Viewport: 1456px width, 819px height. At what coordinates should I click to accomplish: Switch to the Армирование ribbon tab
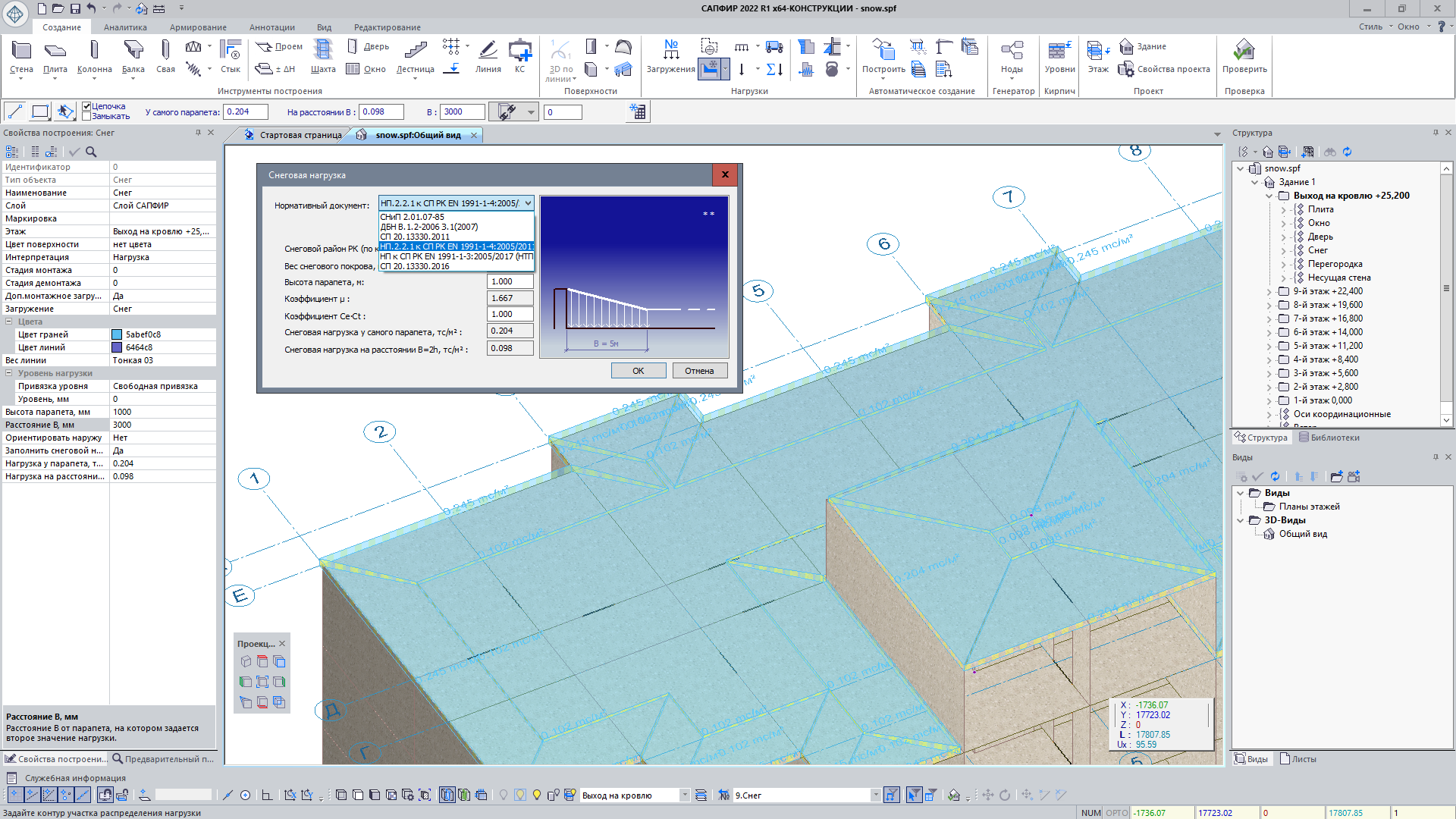pyautogui.click(x=198, y=27)
